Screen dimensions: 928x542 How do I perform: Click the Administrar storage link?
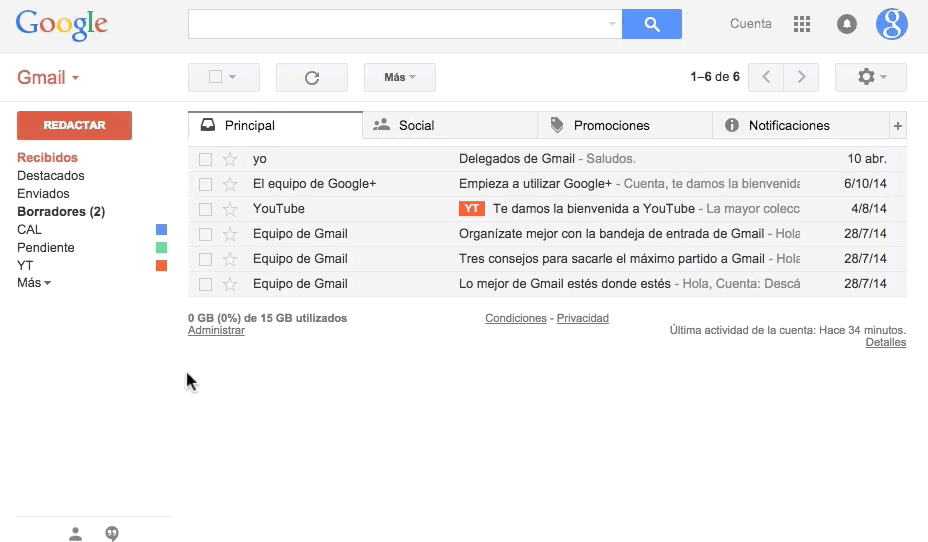pyautogui.click(x=216, y=330)
